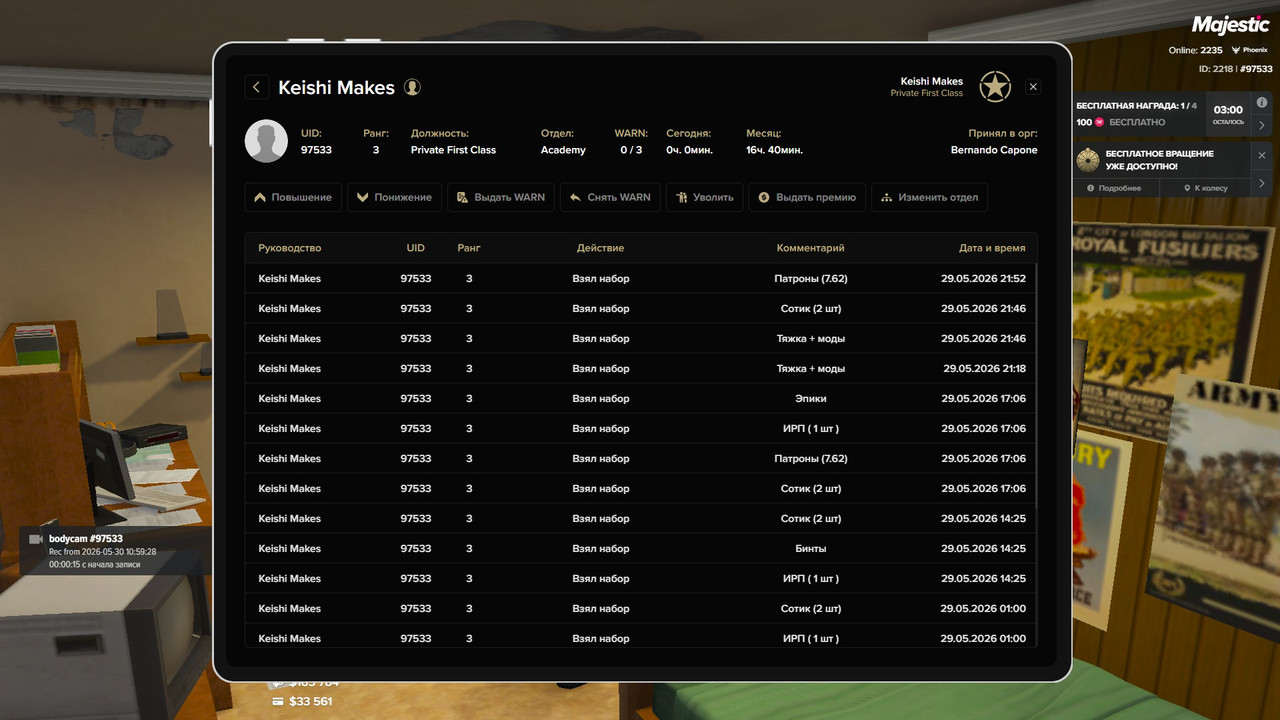
Task: Open Подробнее on the free spin card
Action: (x=1114, y=188)
